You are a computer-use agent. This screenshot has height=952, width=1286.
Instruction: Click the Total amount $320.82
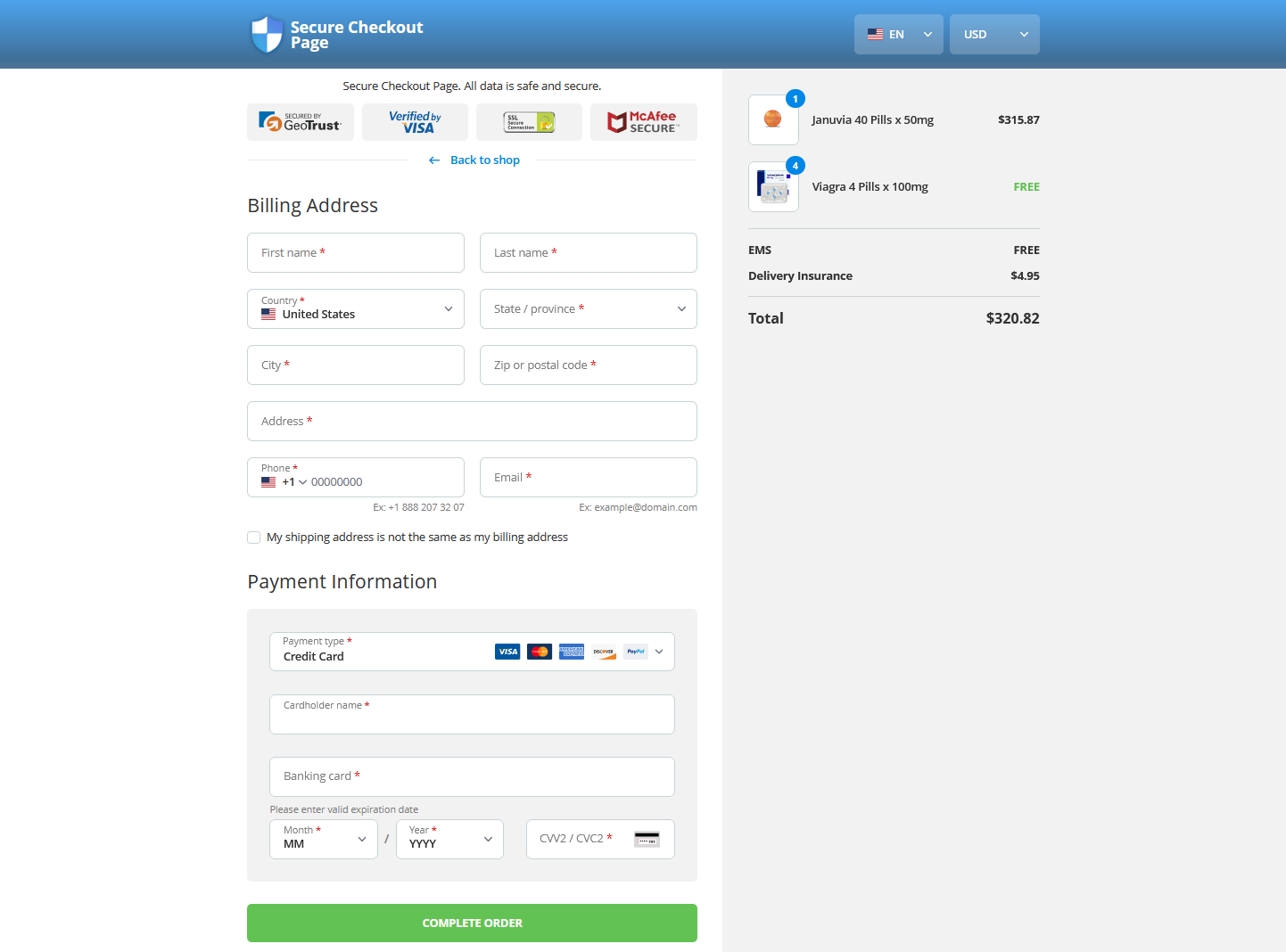1012,318
